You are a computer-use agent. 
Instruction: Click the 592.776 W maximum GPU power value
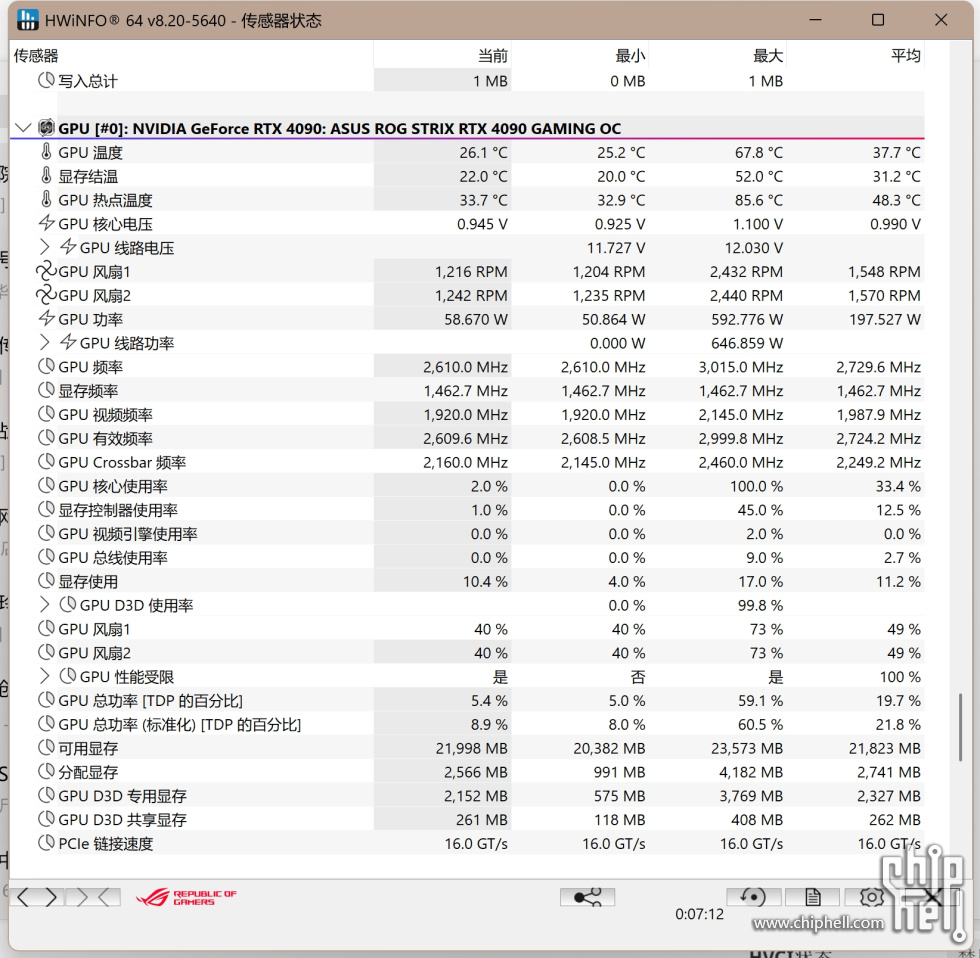[747, 319]
